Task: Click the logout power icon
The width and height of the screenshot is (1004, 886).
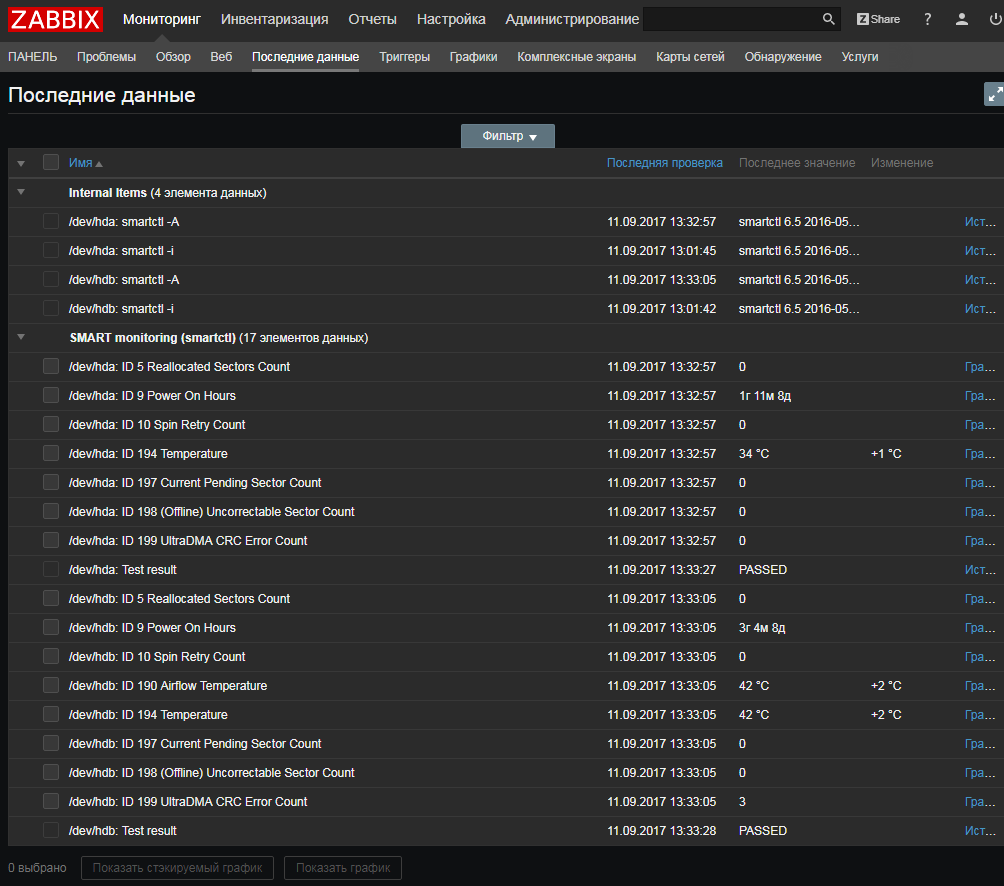Action: pyautogui.click(x=996, y=19)
